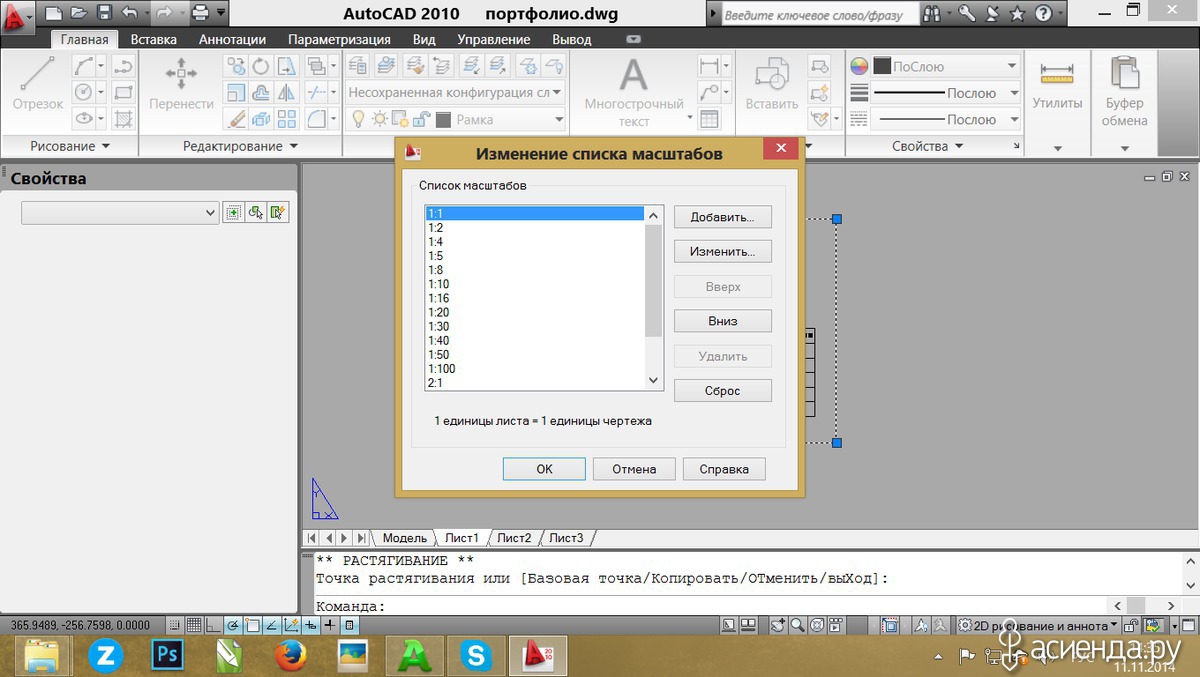The height and width of the screenshot is (677, 1200).
Task: Click the Утилиты measure icon
Action: [1057, 84]
